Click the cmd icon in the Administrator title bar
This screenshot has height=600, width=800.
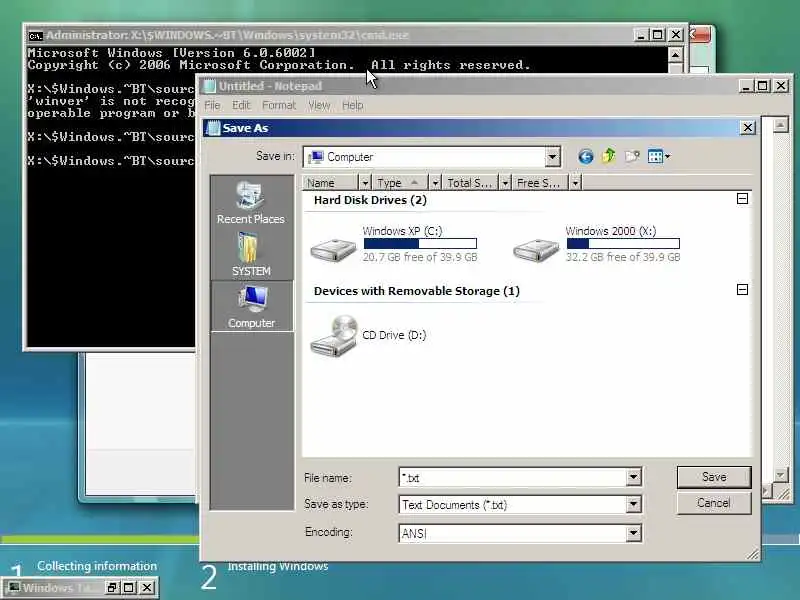tap(35, 36)
